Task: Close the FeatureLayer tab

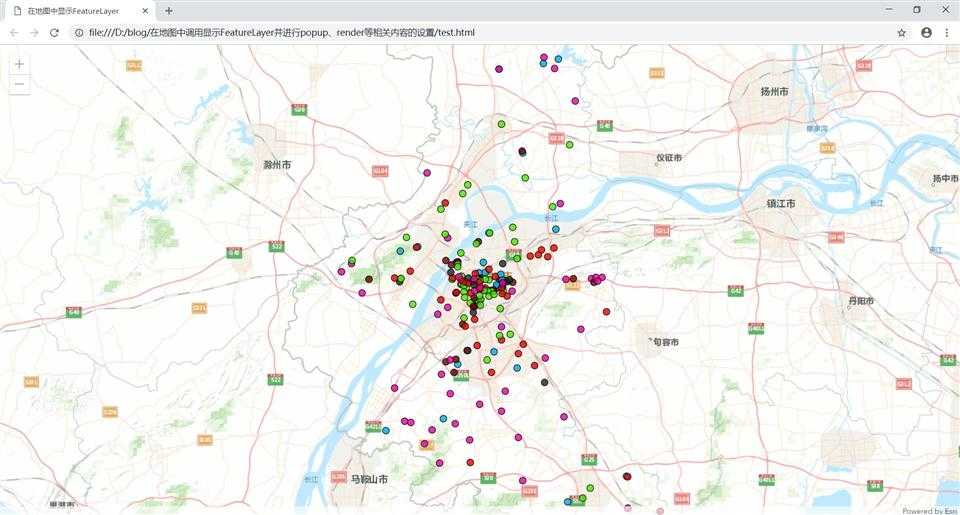Action: tap(145, 10)
